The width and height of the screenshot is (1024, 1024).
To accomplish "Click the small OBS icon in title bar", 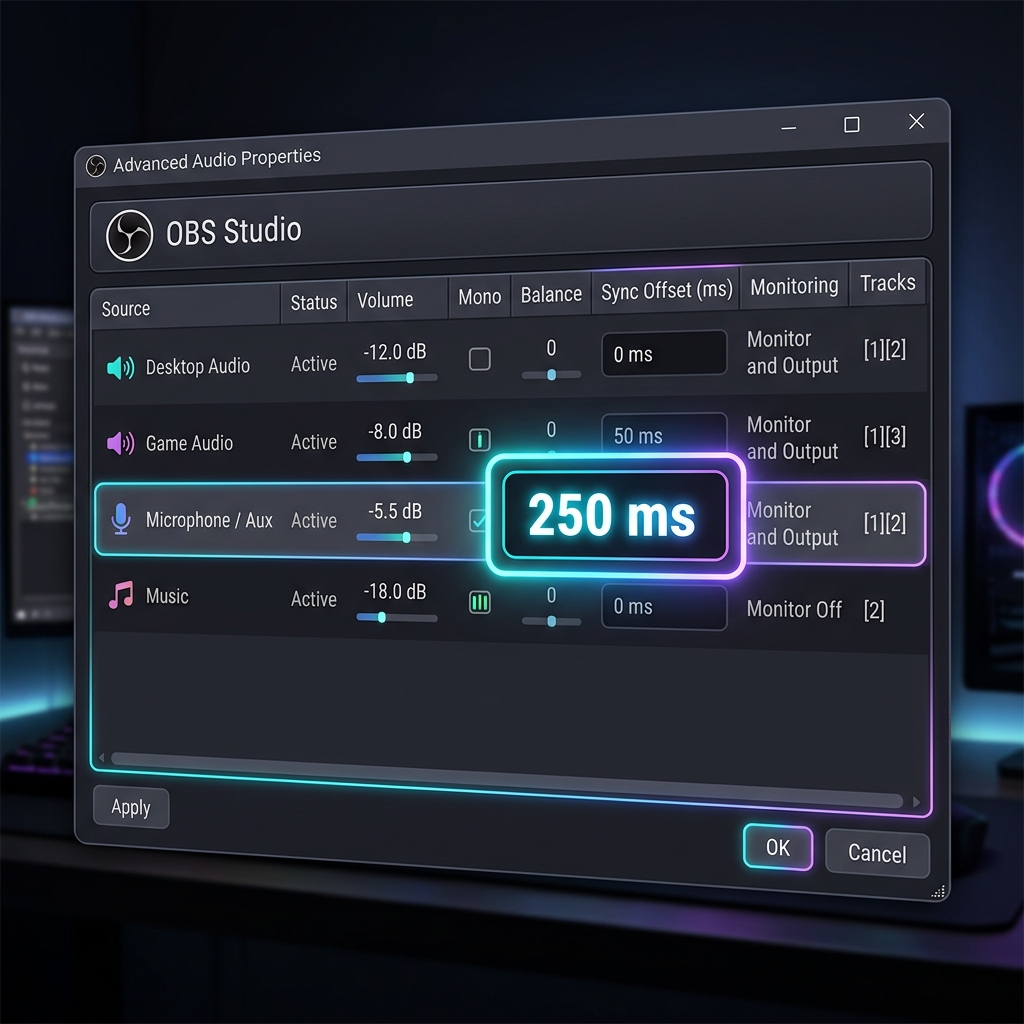I will point(96,166).
